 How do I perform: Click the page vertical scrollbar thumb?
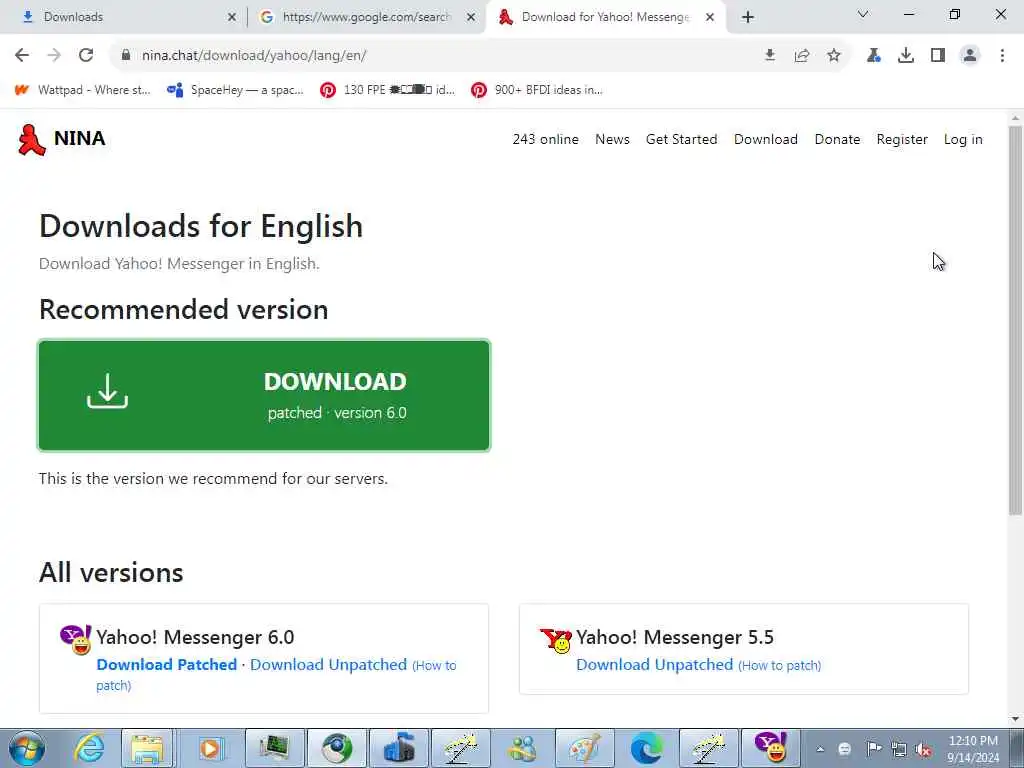[x=1016, y=320]
